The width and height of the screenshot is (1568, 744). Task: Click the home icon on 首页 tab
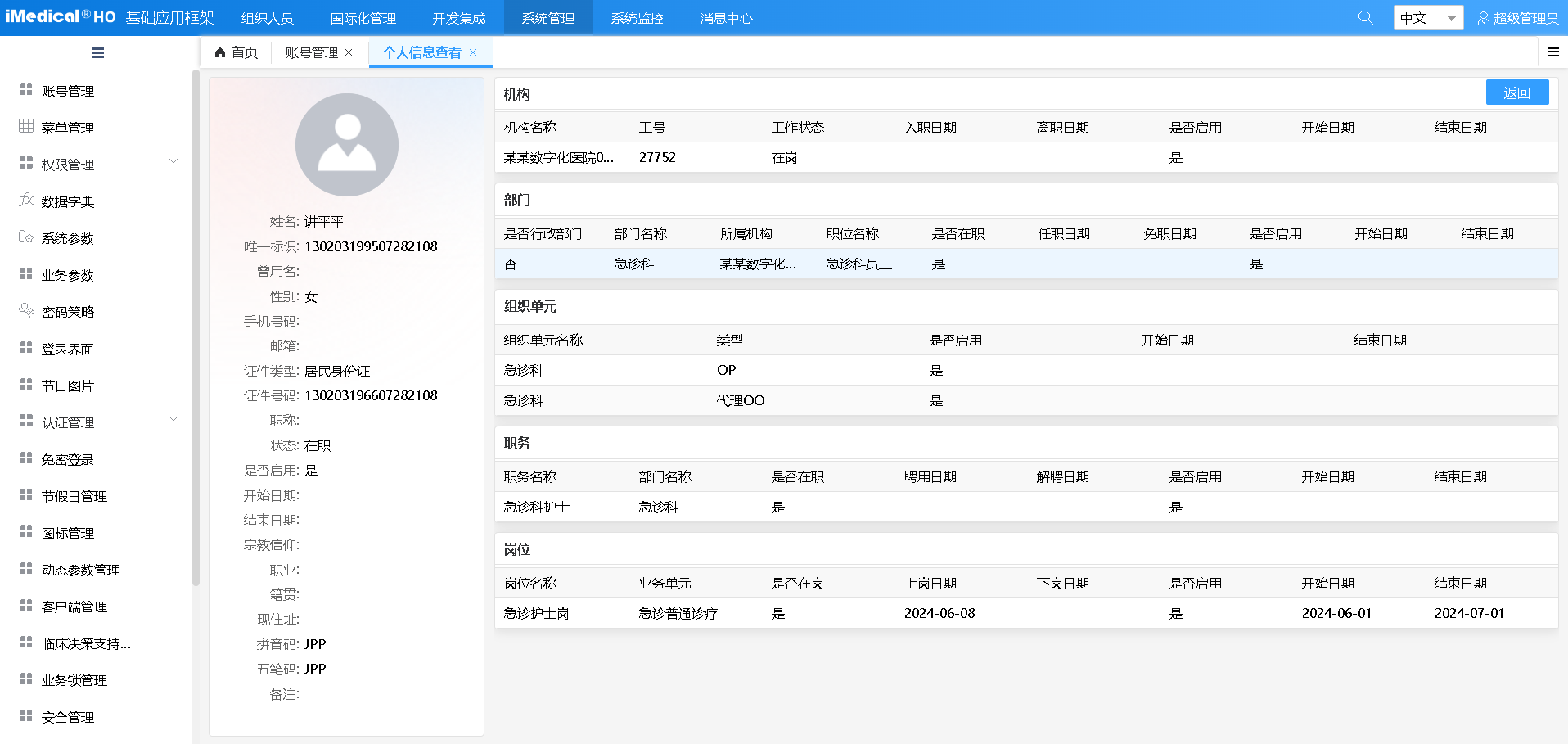pyautogui.click(x=219, y=52)
